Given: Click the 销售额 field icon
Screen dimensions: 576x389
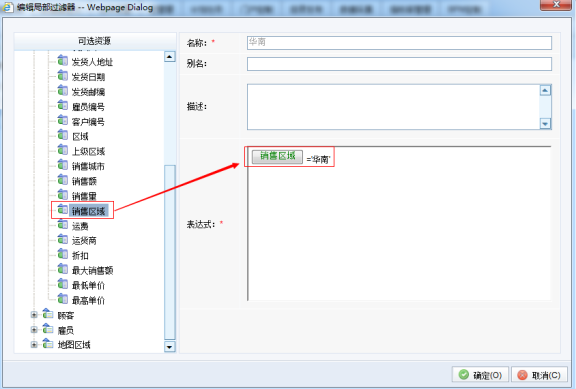Looking at the screenshot, I should point(63,180).
